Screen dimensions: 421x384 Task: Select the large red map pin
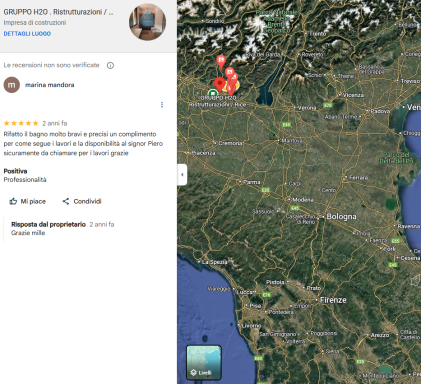[x=219, y=84]
